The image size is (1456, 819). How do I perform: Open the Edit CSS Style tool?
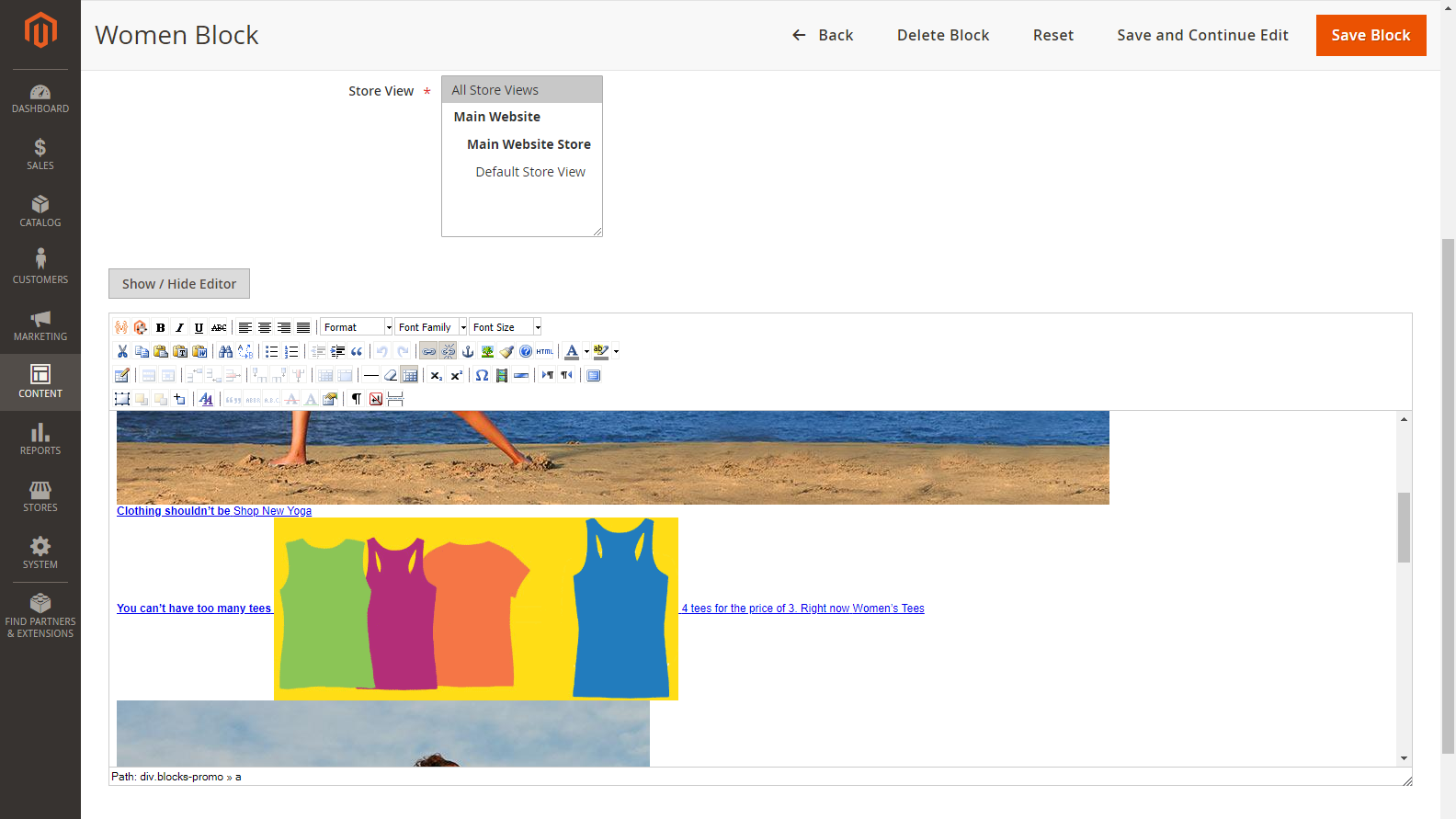(x=206, y=399)
